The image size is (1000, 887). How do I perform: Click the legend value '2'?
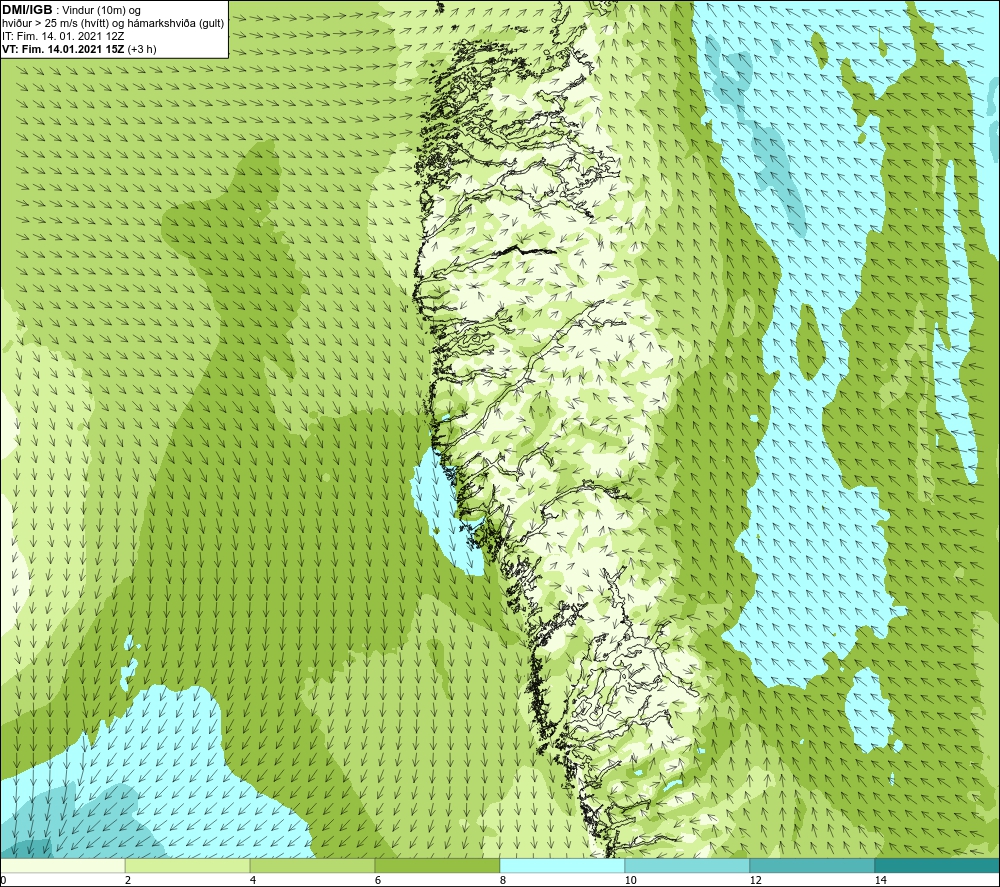pyautogui.click(x=128, y=880)
